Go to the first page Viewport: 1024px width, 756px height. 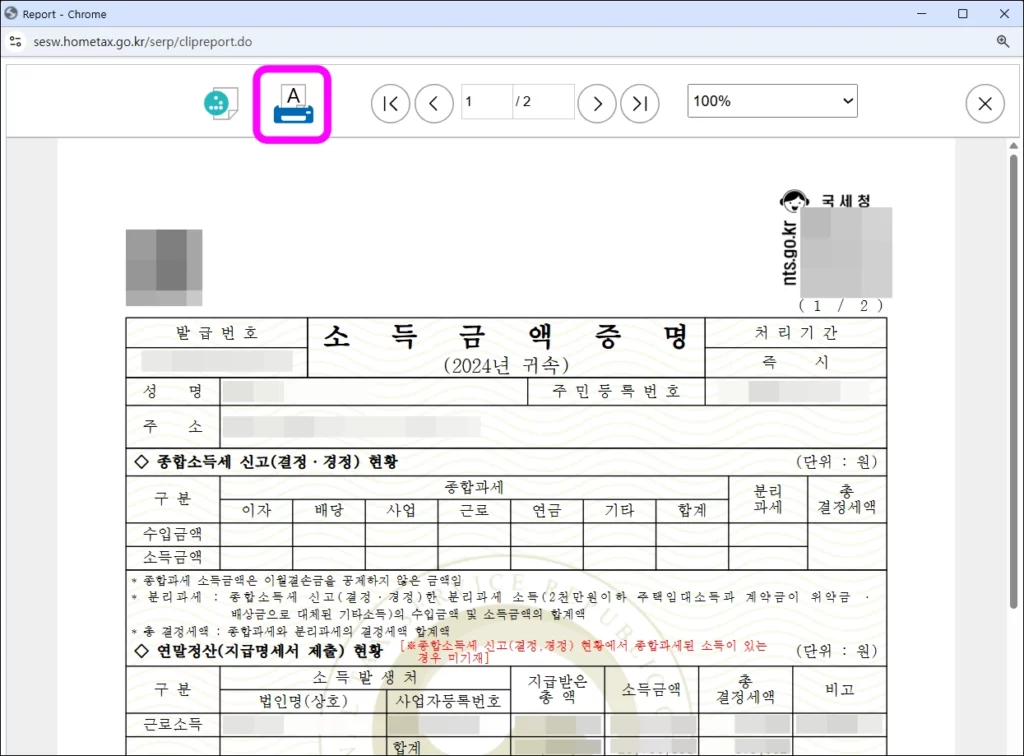pyautogui.click(x=391, y=103)
